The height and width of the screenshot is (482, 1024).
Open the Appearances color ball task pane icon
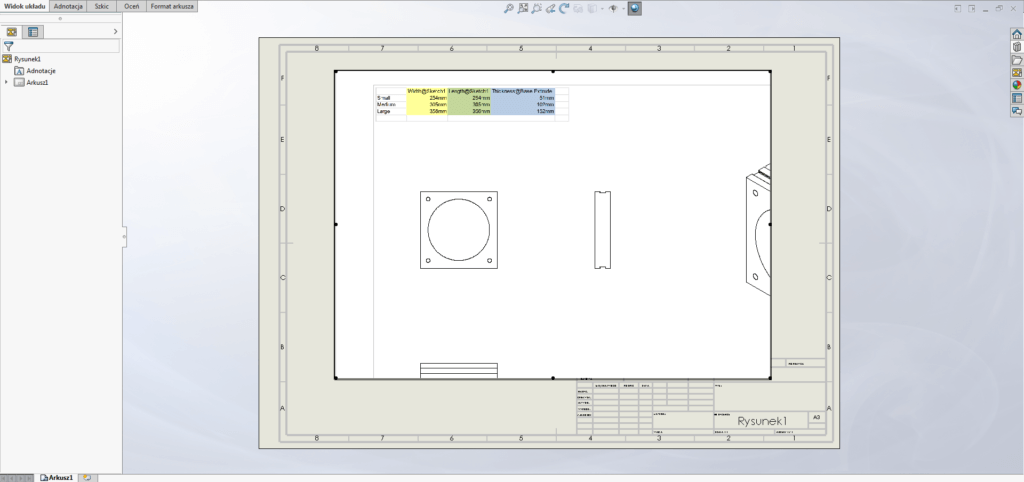point(1017,85)
